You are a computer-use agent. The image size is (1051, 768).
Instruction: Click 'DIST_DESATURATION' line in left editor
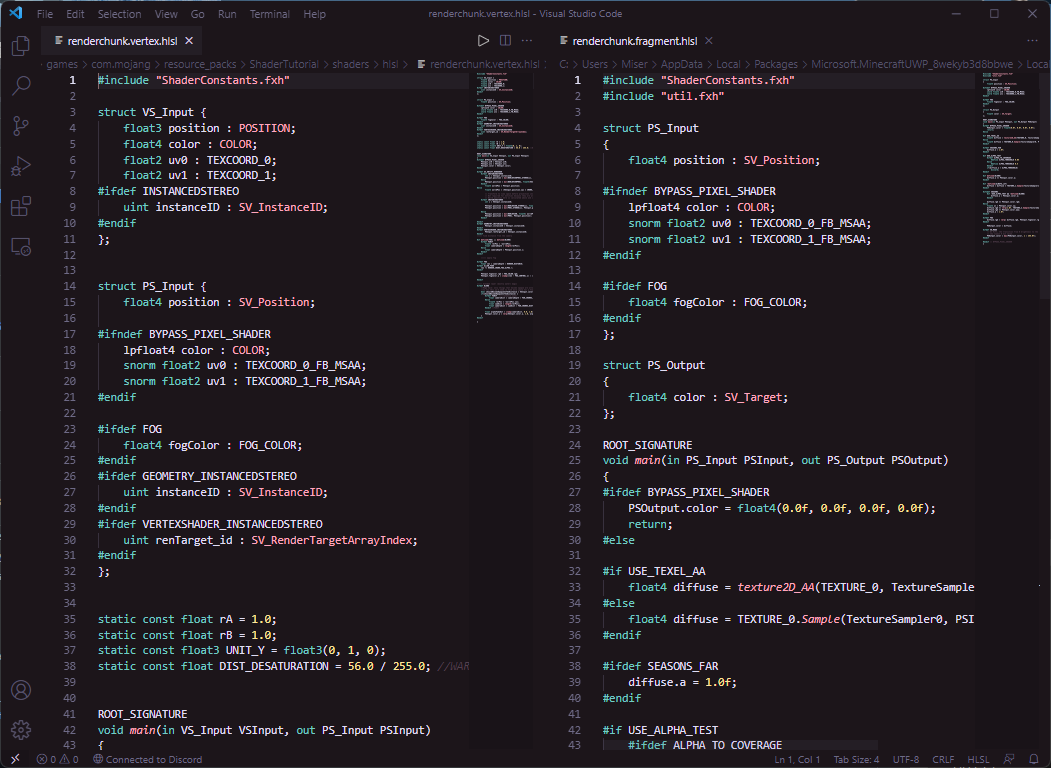pos(283,666)
